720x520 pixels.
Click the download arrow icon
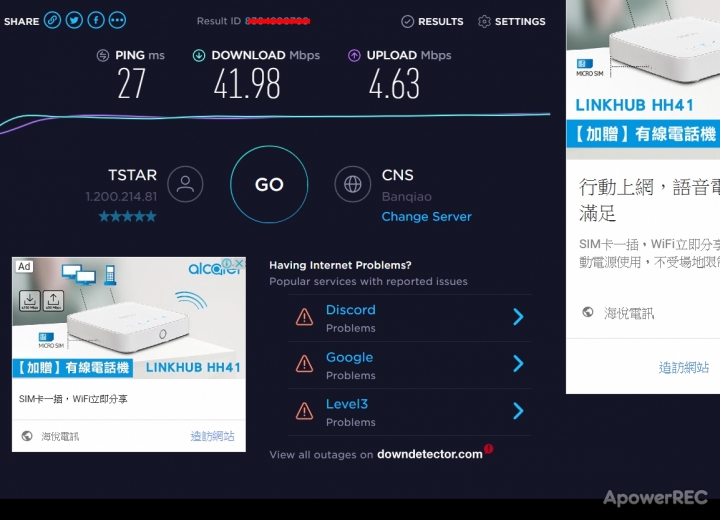(x=199, y=56)
